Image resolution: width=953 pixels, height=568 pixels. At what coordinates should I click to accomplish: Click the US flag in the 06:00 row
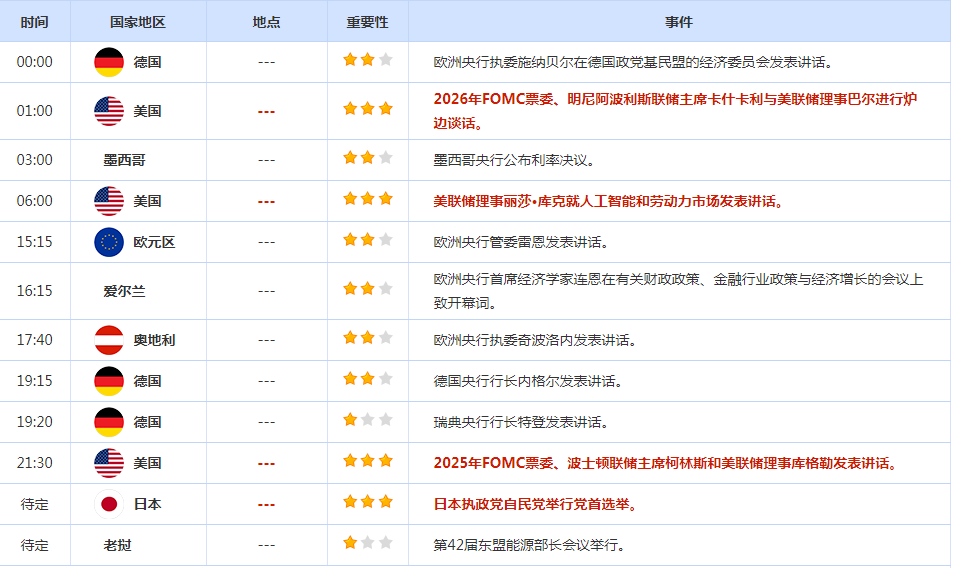coord(108,201)
